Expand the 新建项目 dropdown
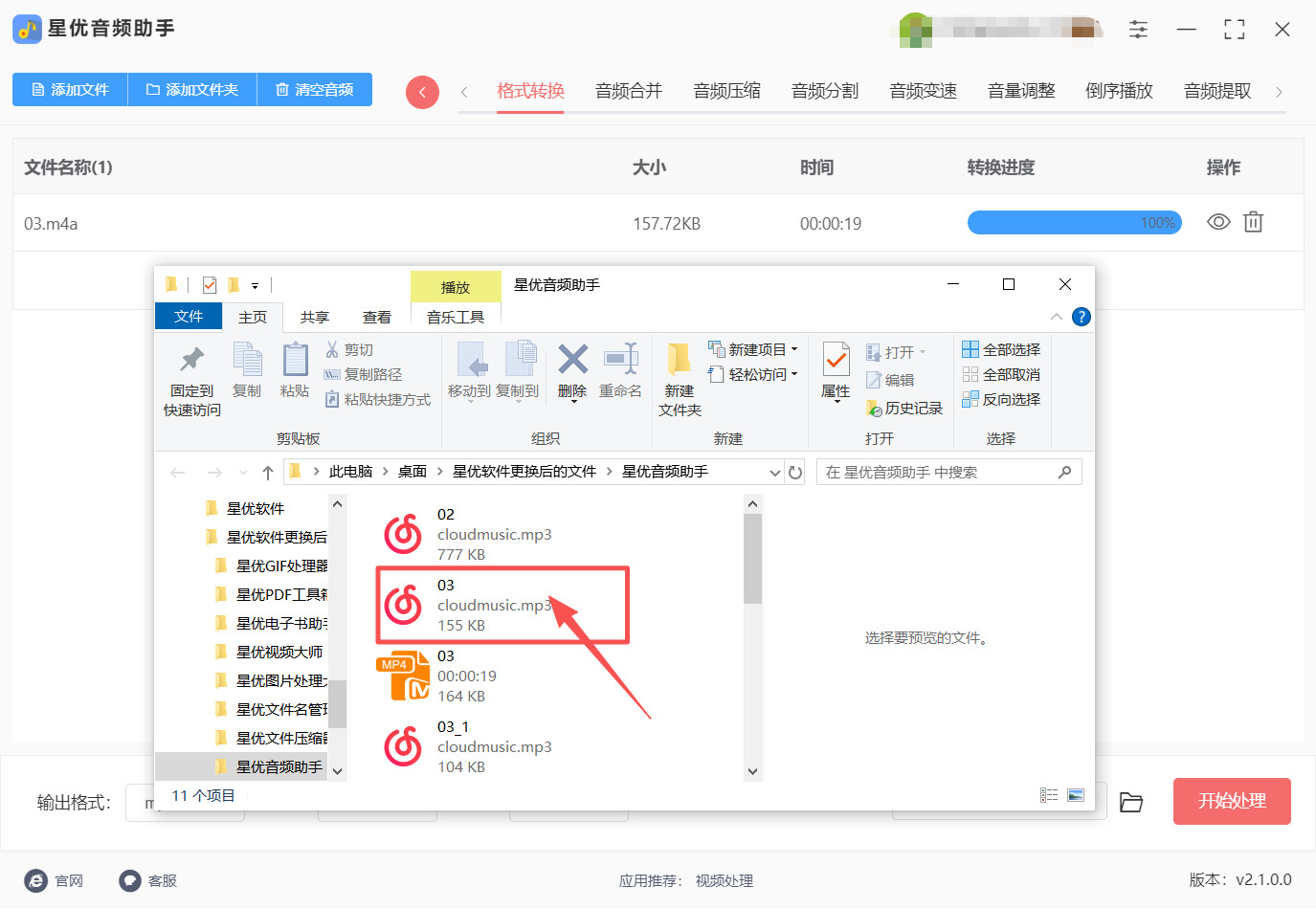Viewport: 1316px width, 909px height. tap(794, 350)
